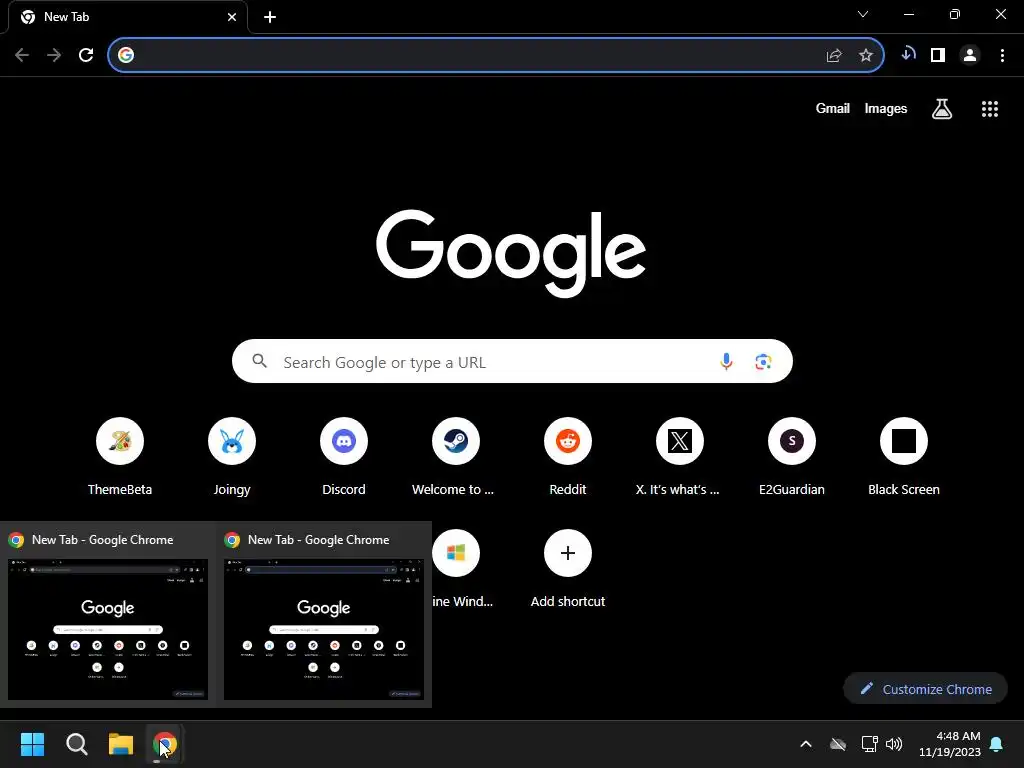
Task: Open a new tab with plus button
Action: (270, 17)
